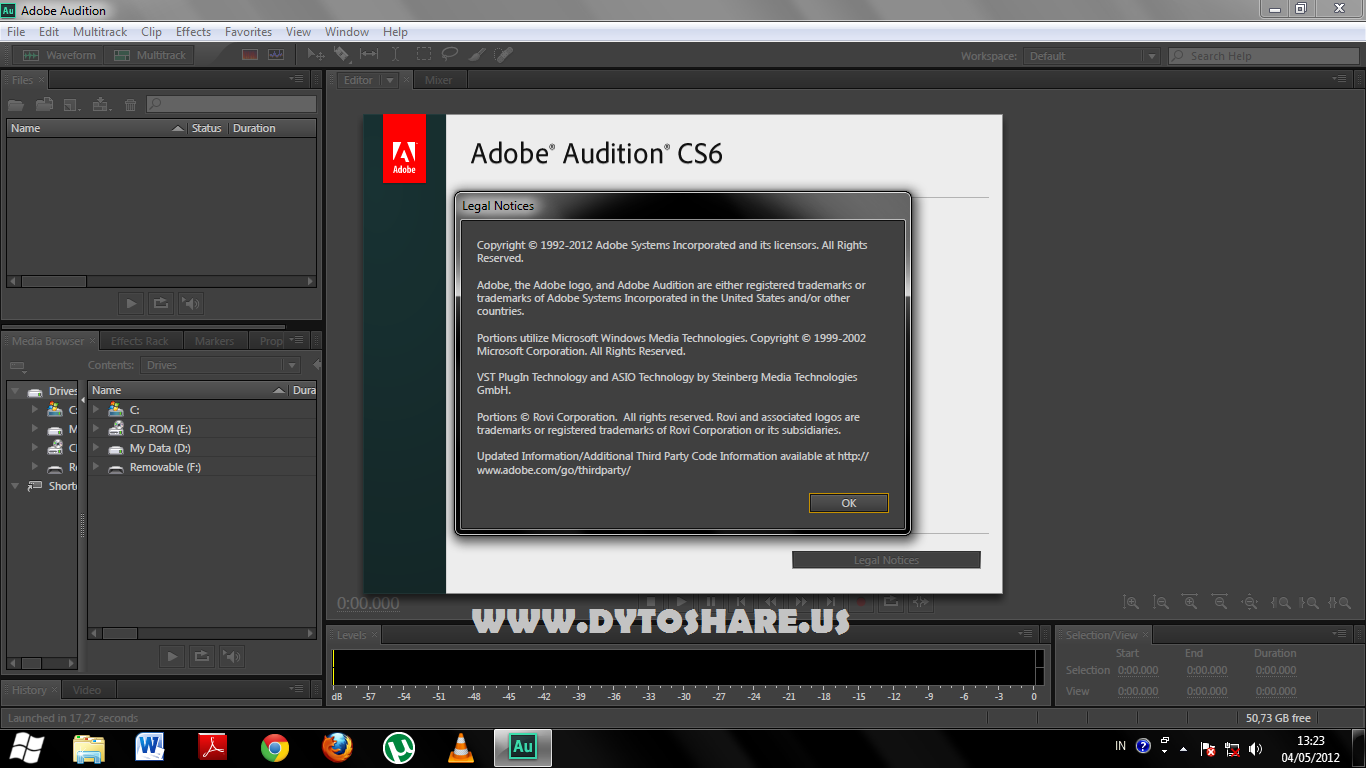Click the Delete trash icon in Files panel
1366x768 pixels.
pyautogui.click(x=130, y=104)
